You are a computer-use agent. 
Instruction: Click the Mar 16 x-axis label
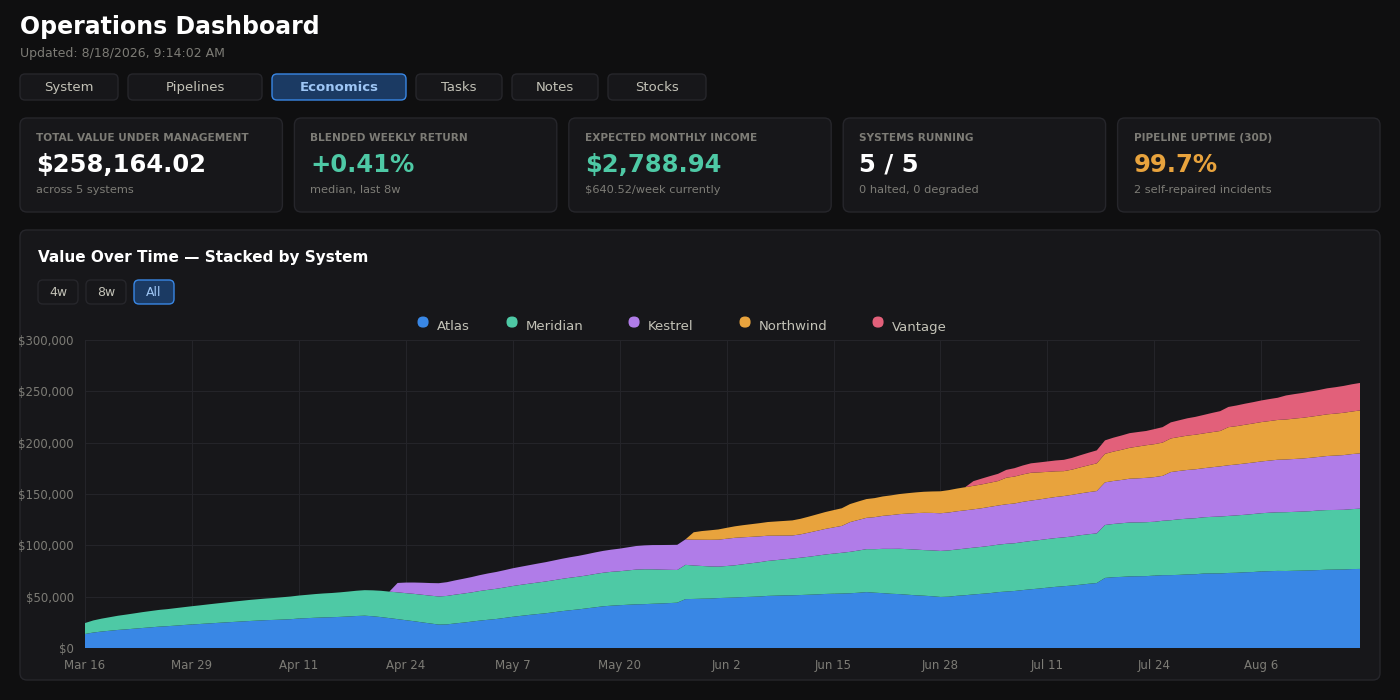pyautogui.click(x=85, y=665)
